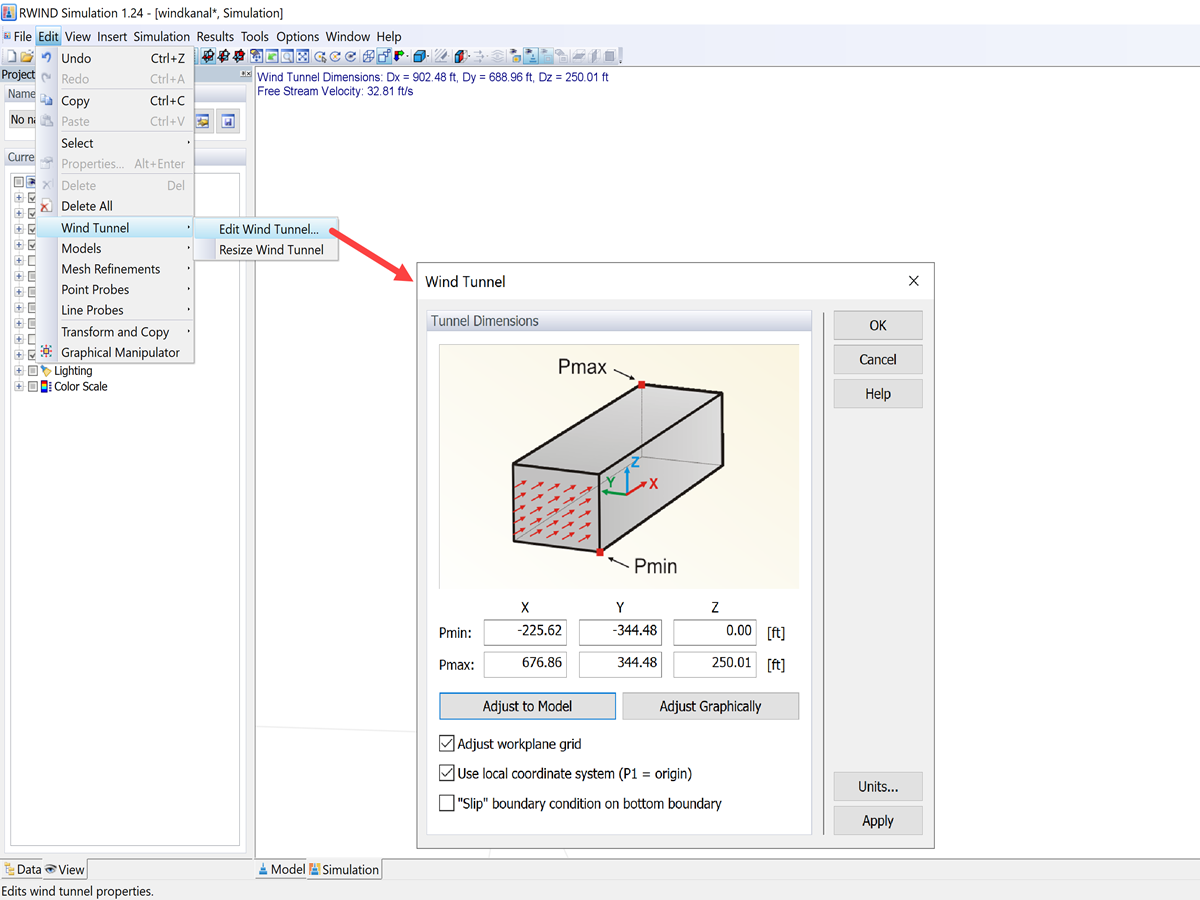
Task: Click the colored axis arrows toolbar icon
Action: point(399,56)
